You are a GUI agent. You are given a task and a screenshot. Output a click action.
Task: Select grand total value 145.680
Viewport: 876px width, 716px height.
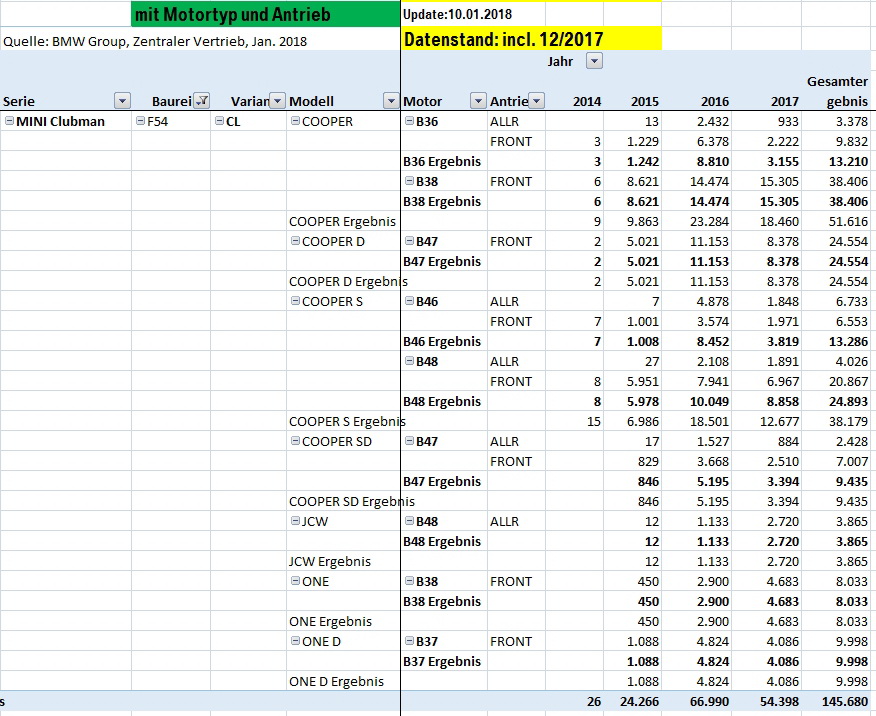click(x=845, y=701)
